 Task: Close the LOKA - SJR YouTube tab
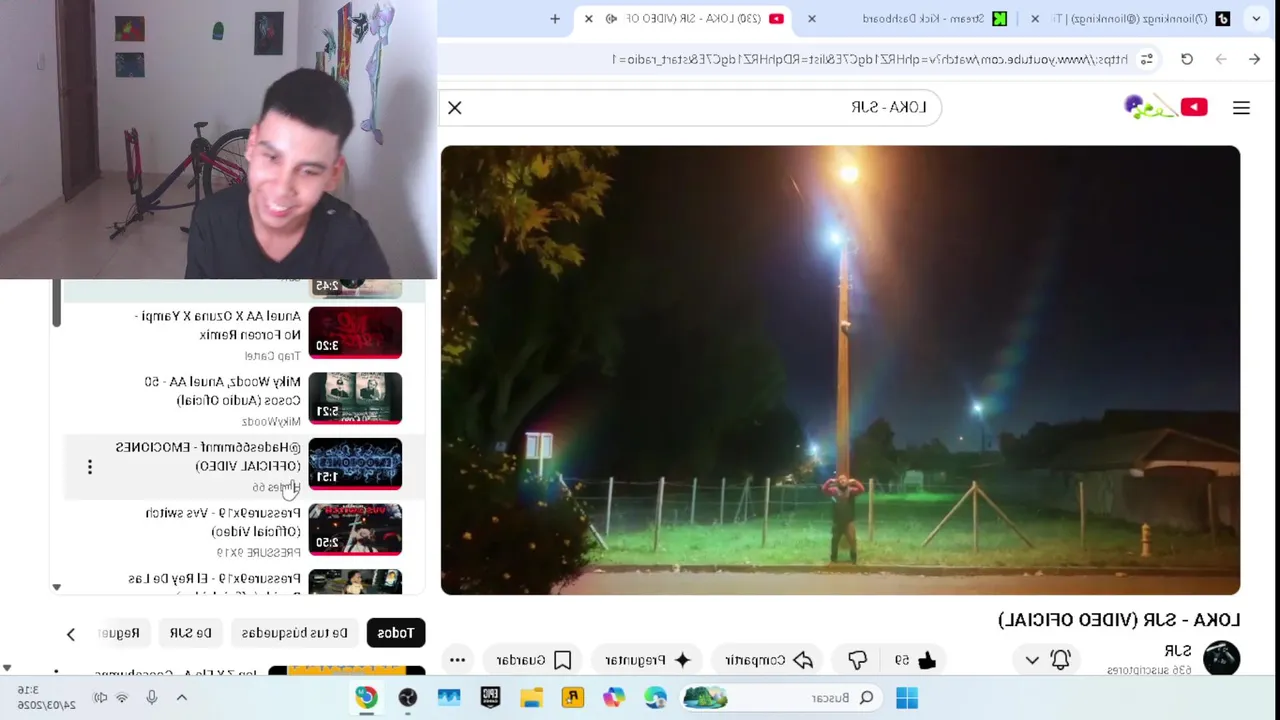pyautogui.click(x=588, y=18)
